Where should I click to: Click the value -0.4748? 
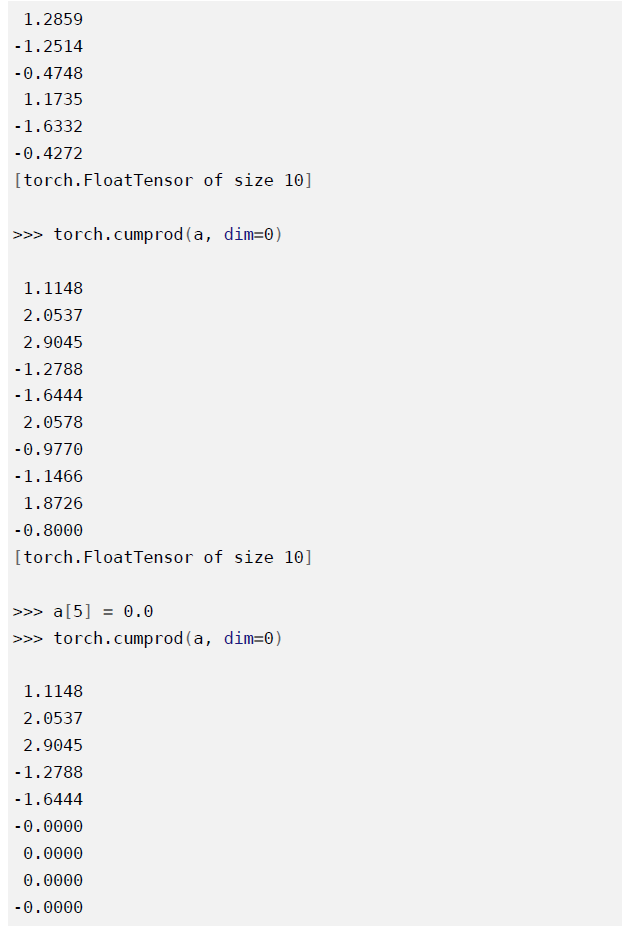point(48,73)
